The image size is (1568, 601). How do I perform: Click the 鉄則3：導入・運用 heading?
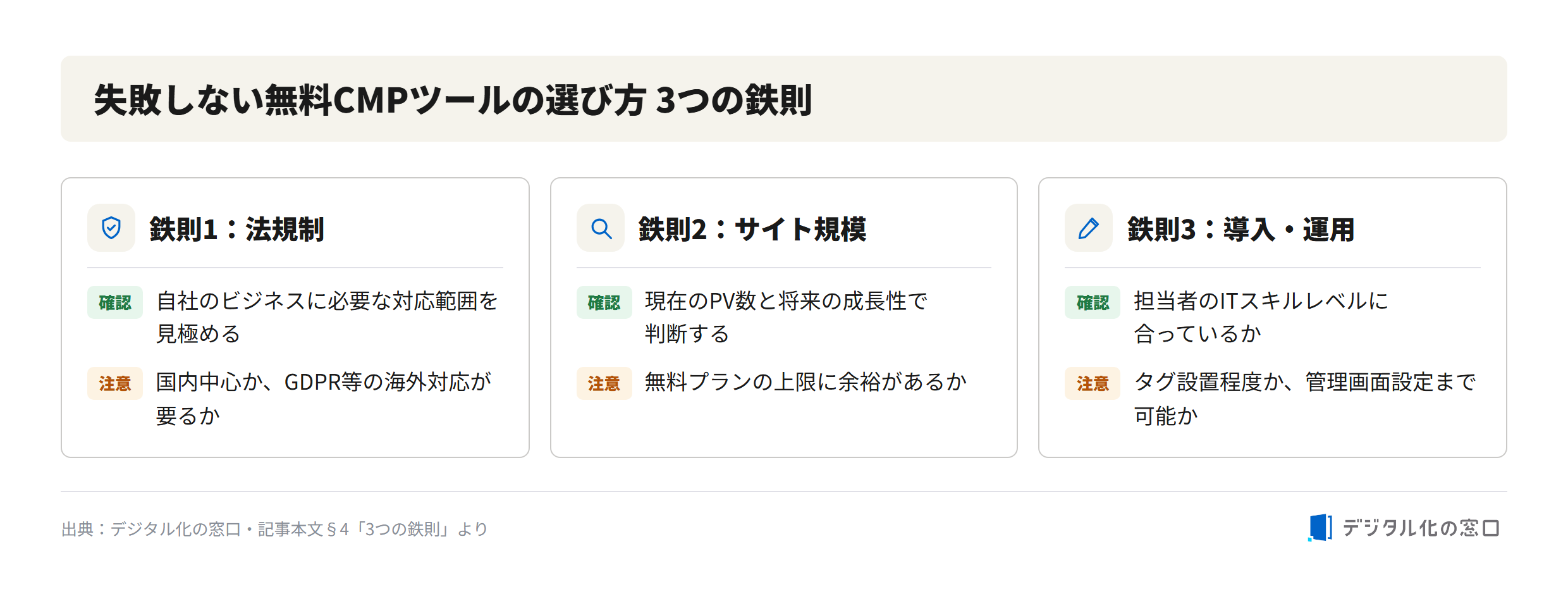tap(1241, 229)
